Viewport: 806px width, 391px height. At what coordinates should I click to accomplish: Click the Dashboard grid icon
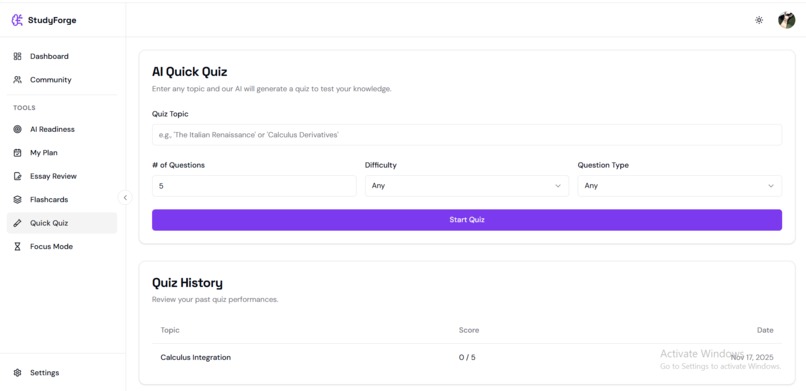17,56
